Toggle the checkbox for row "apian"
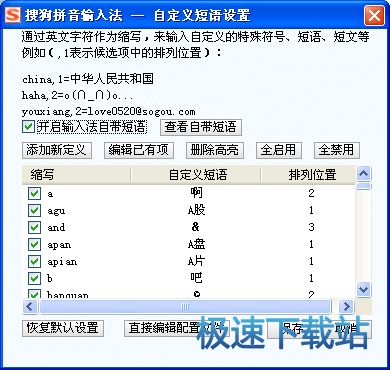Viewport: 390px width, 370px height. click(34, 261)
